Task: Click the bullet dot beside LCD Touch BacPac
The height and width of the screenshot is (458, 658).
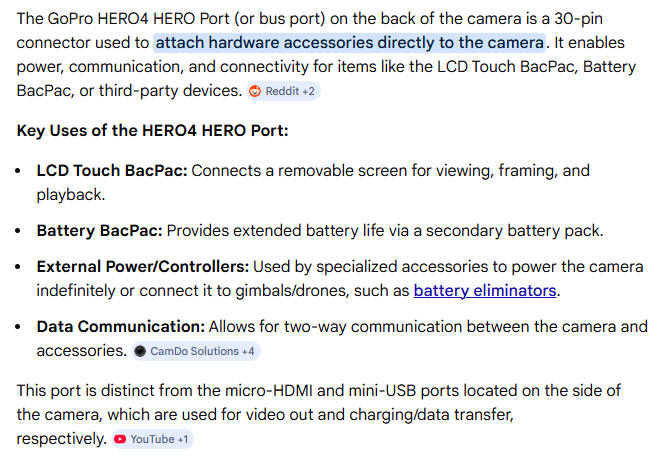Action: 20,171
